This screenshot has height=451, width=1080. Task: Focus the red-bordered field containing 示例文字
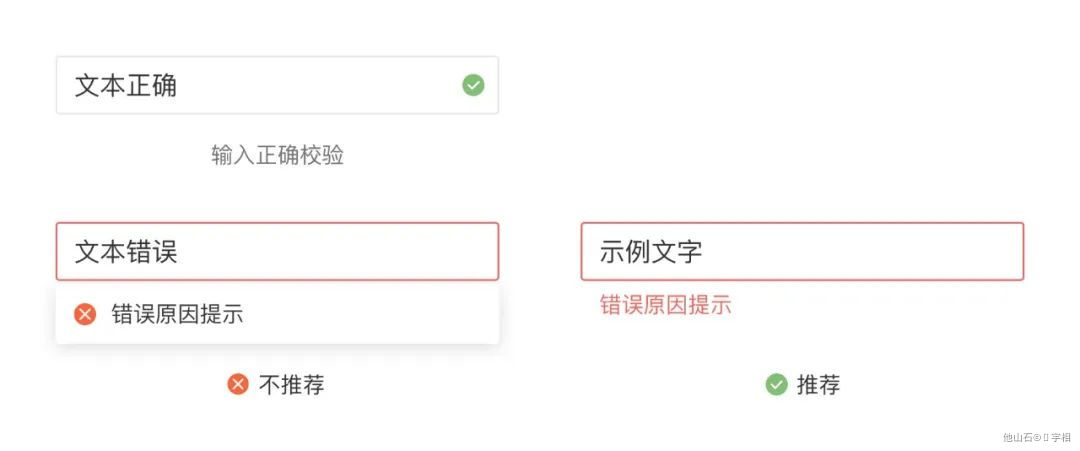[x=802, y=251]
